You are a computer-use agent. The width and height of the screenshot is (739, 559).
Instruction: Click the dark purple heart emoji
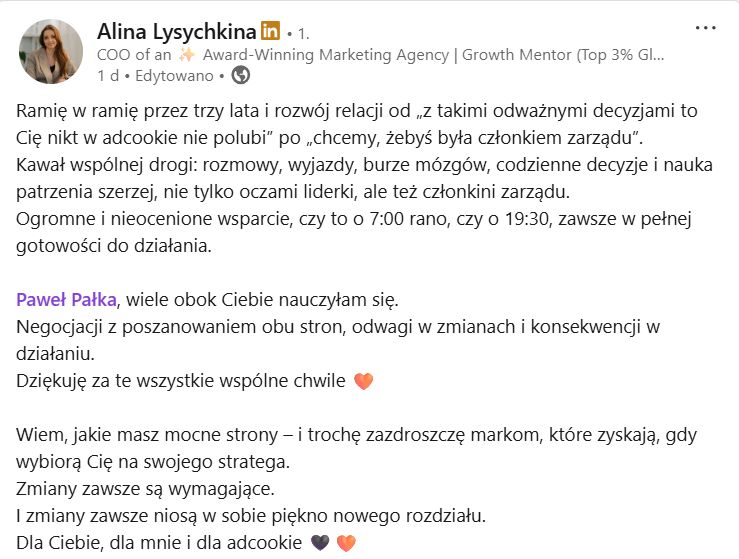tap(319, 543)
